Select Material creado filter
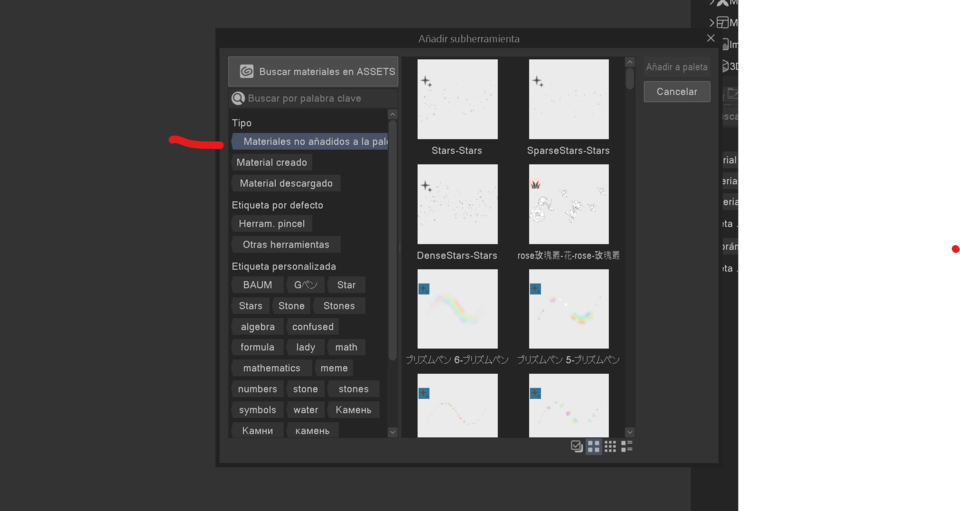 (272, 162)
